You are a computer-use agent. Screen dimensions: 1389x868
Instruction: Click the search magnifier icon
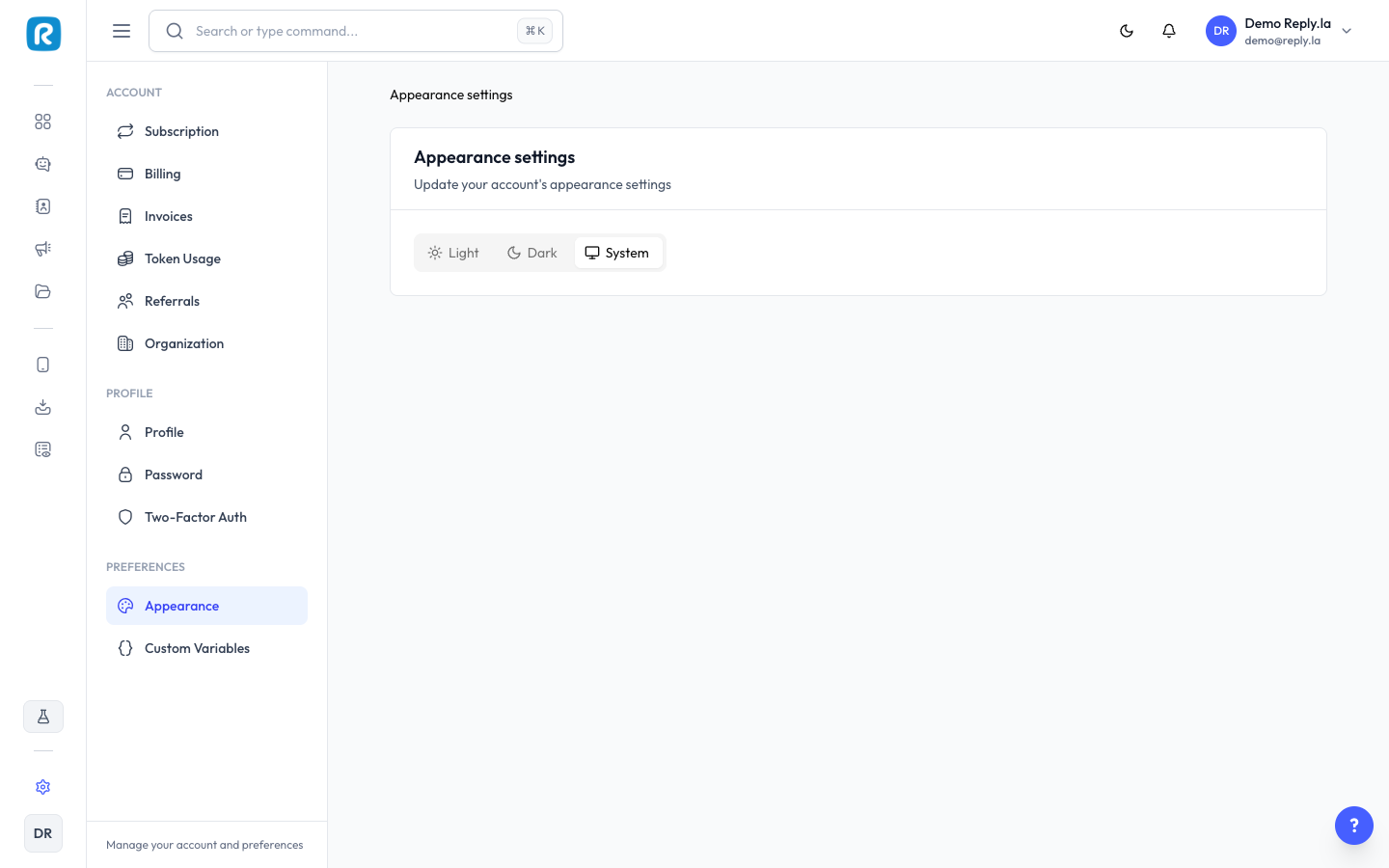[x=175, y=31]
